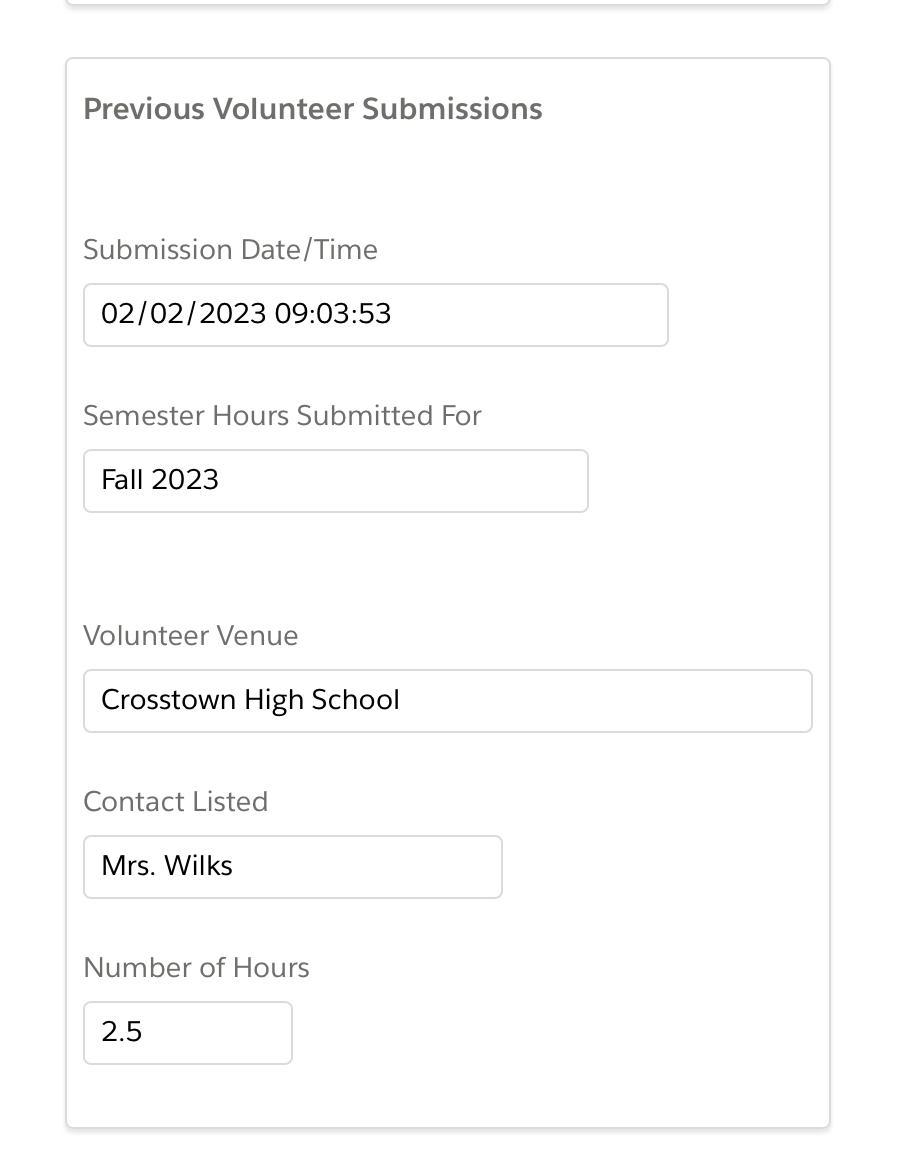This screenshot has width=910, height=1165.
Task: Click the word School in venue field
Action: click(355, 700)
